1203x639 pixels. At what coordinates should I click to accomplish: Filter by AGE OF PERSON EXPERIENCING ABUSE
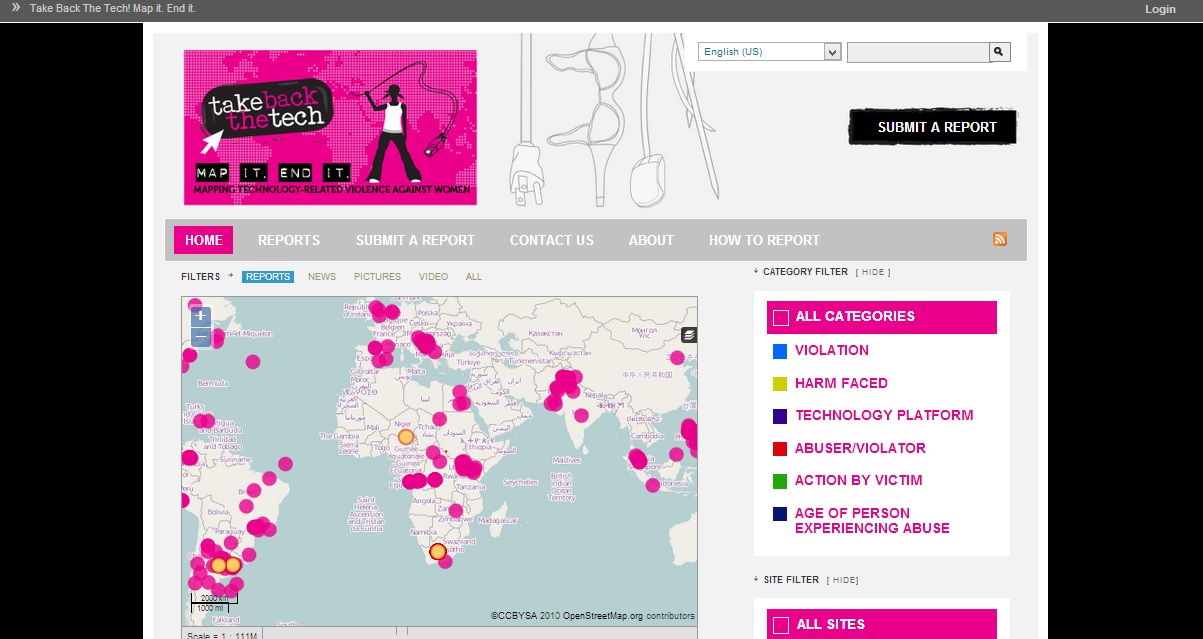click(x=872, y=520)
